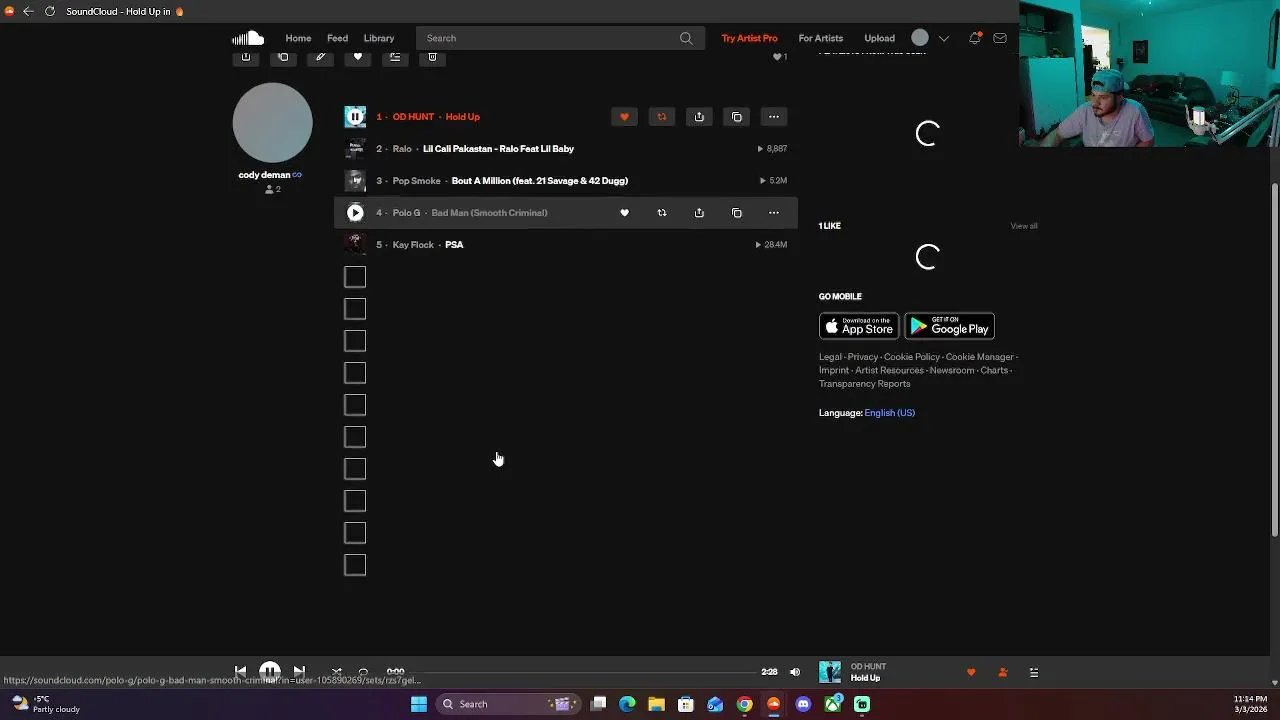Share the Bad Man track
Image resolution: width=1280 pixels, height=720 pixels.
tap(699, 213)
